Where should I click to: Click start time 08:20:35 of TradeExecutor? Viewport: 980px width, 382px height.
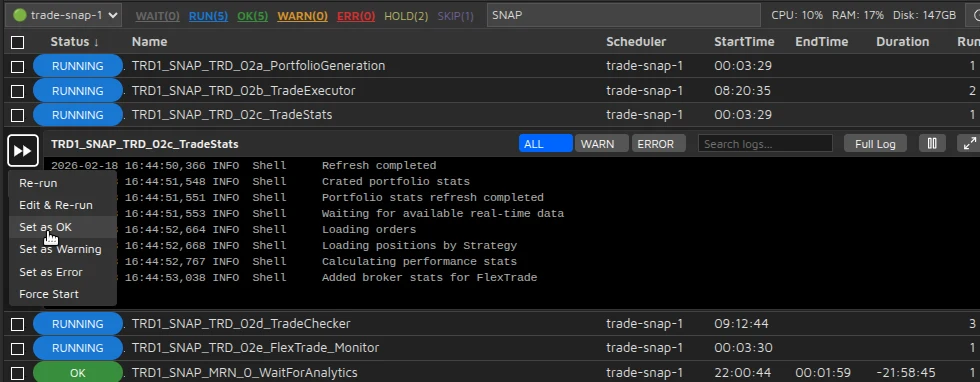(x=742, y=91)
